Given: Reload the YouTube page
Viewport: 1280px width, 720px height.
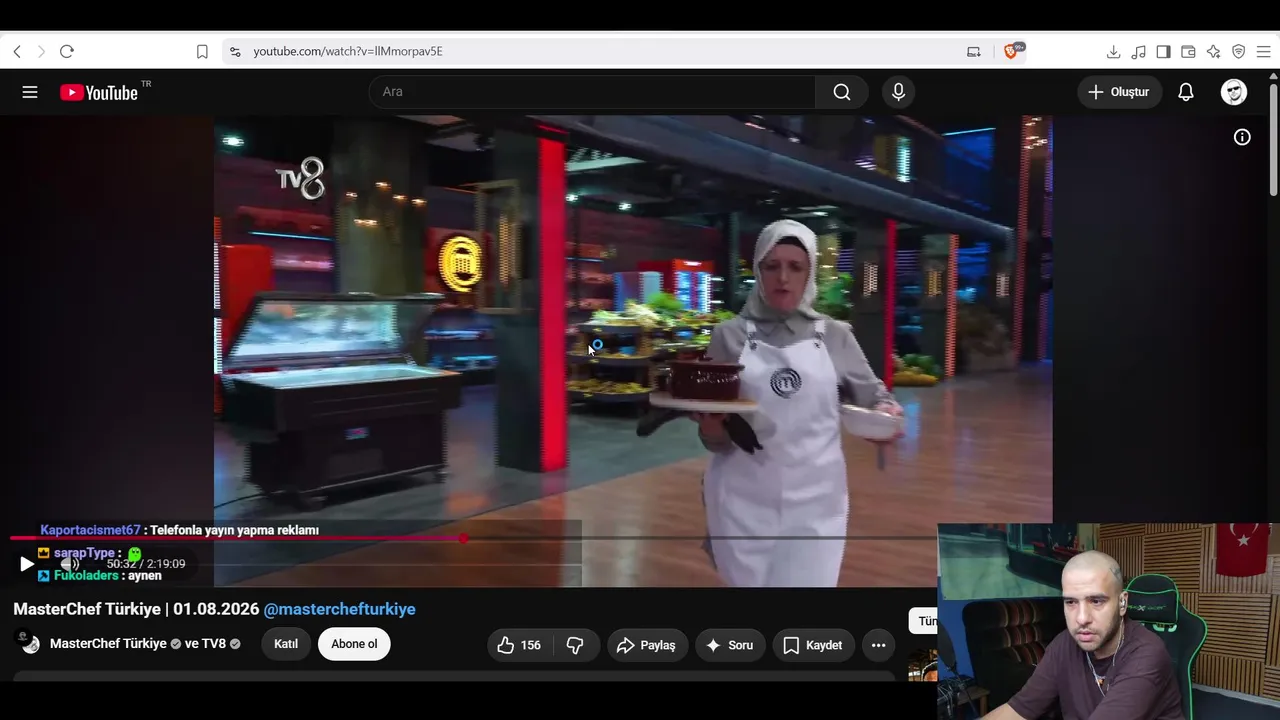Looking at the screenshot, I should click(x=67, y=52).
